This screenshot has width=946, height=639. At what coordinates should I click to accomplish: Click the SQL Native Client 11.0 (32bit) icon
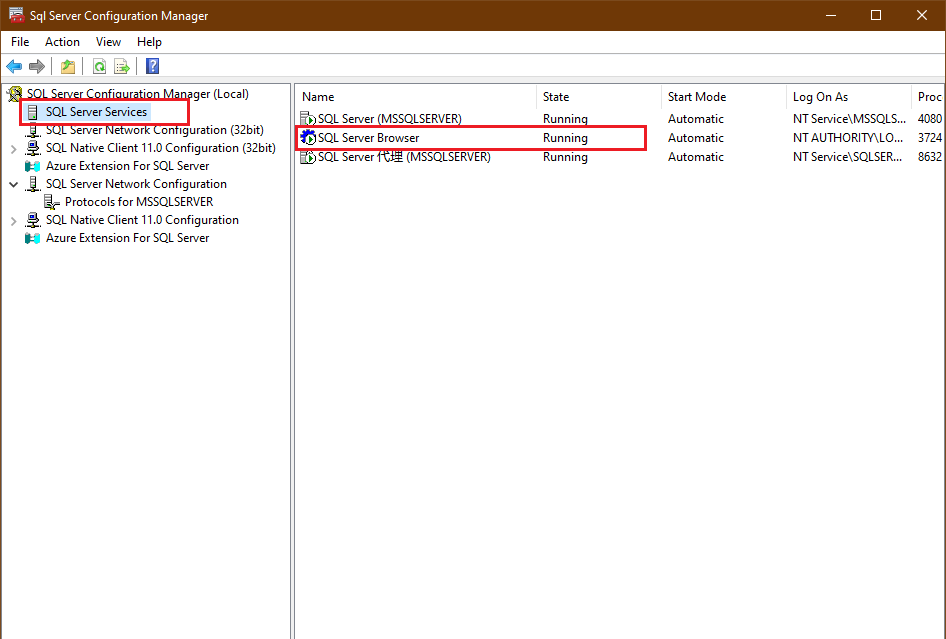(x=33, y=148)
